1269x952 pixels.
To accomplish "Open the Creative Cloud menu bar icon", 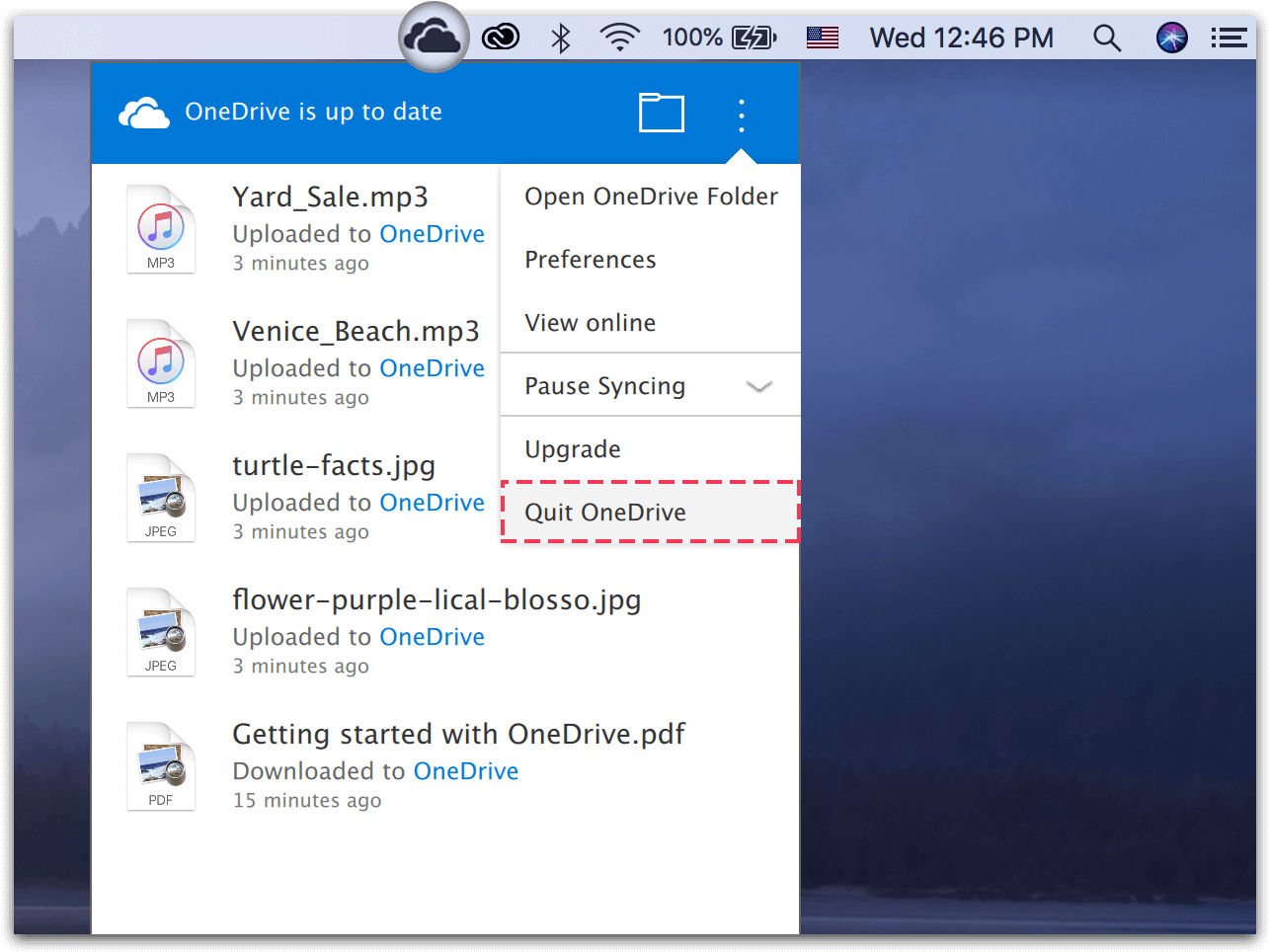I will (x=501, y=38).
